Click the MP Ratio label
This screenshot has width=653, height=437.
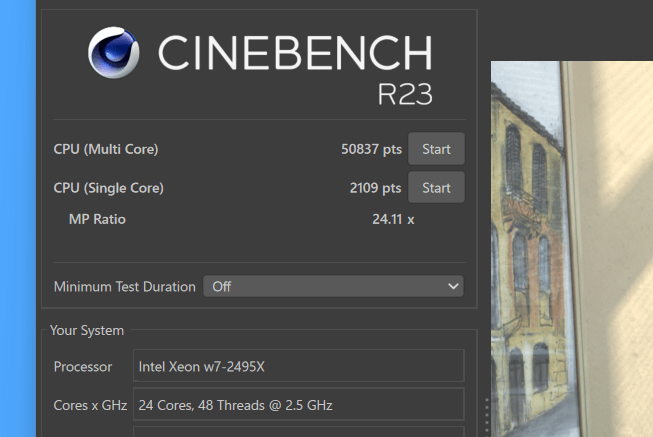click(97, 219)
